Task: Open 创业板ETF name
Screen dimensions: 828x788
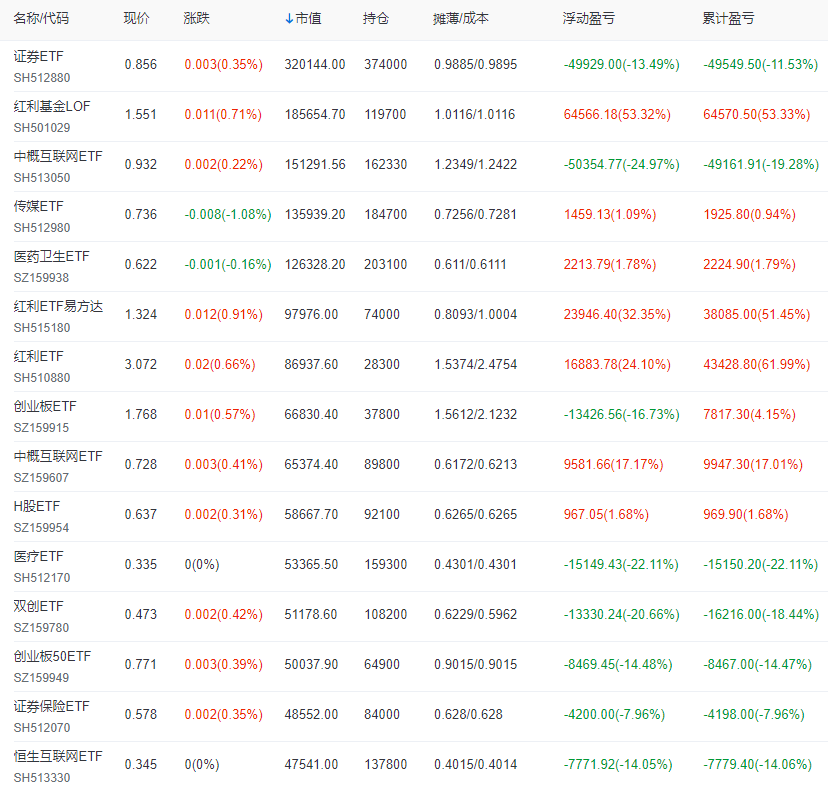Action: 45,406
